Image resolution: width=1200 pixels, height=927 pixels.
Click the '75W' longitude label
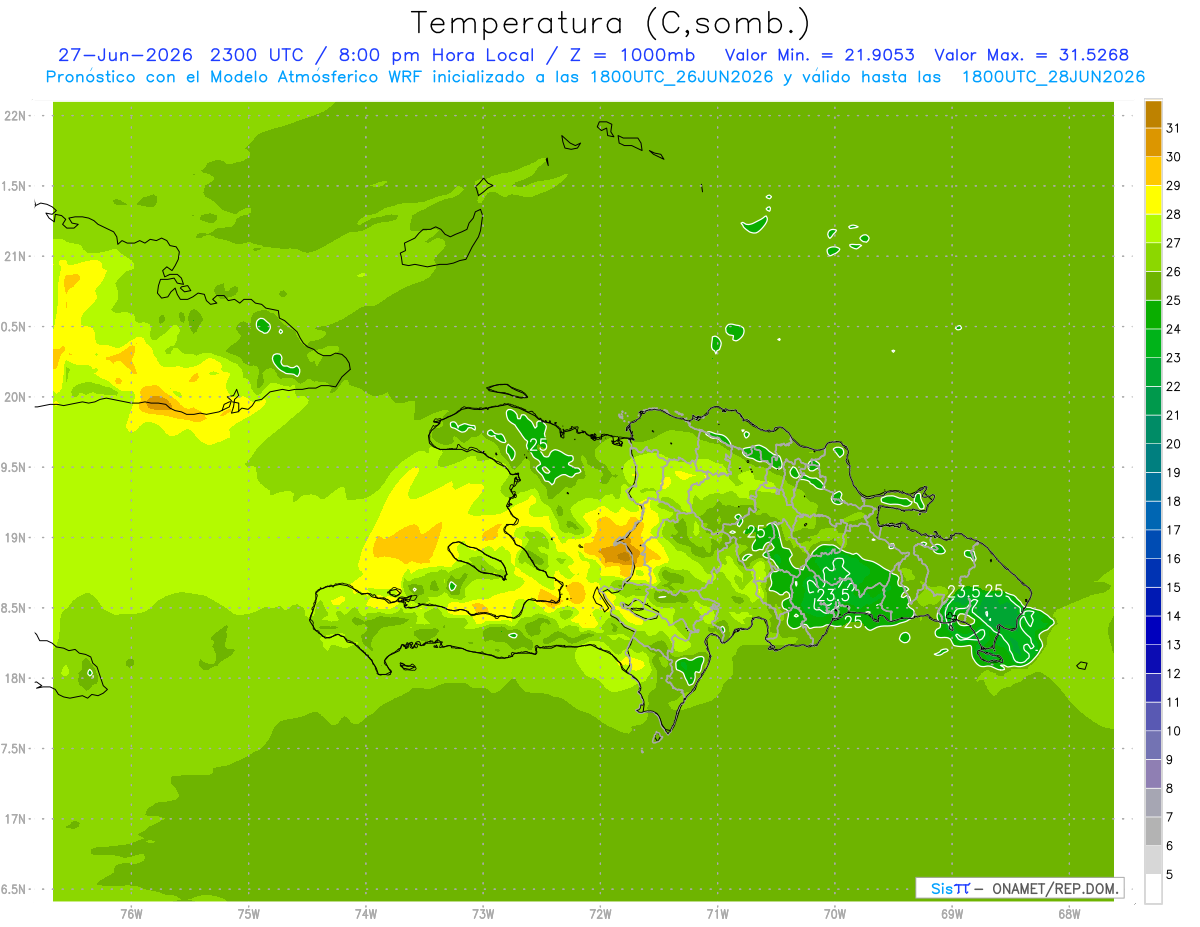[x=249, y=913]
